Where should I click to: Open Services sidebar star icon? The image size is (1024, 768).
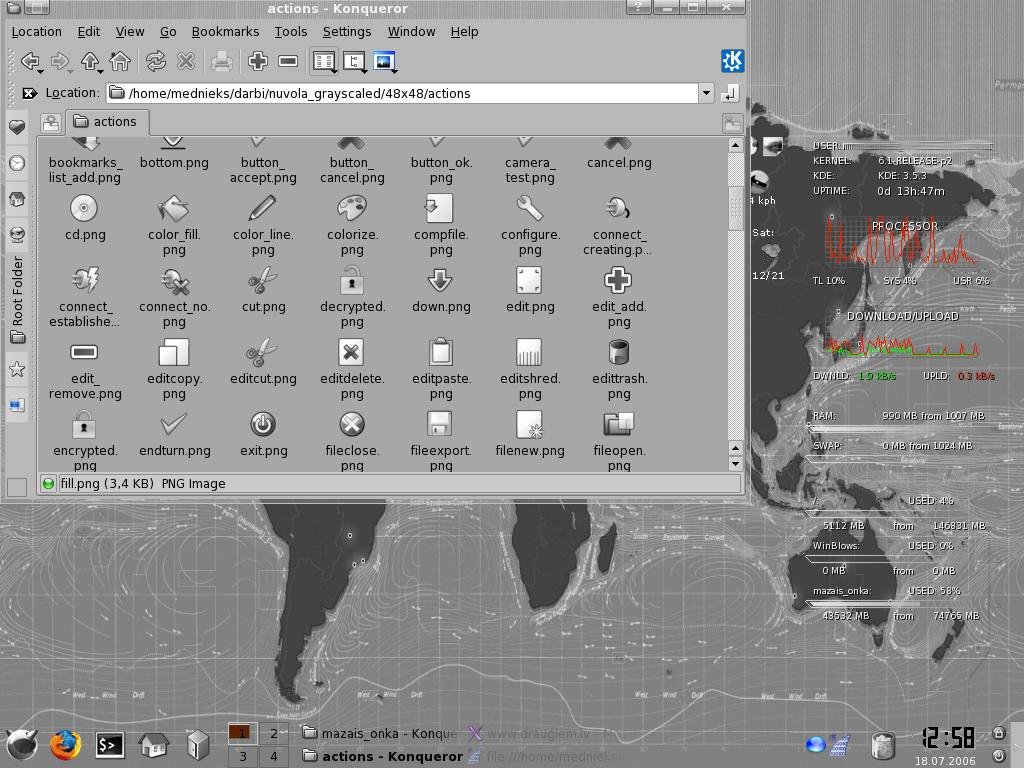[17, 369]
